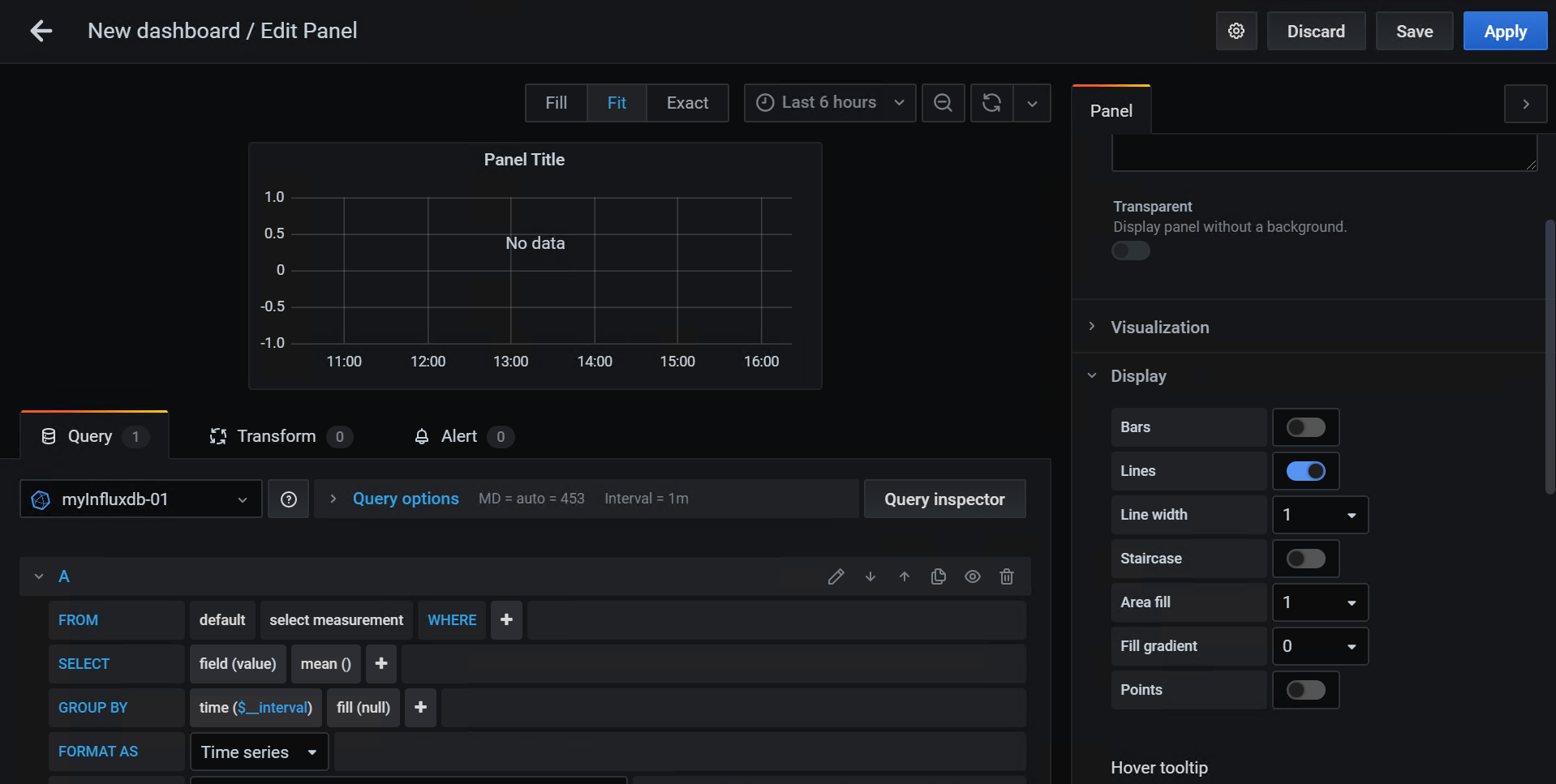The height and width of the screenshot is (784, 1556).
Task: Click the back arrow to leave Edit Panel
Action: coord(41,31)
